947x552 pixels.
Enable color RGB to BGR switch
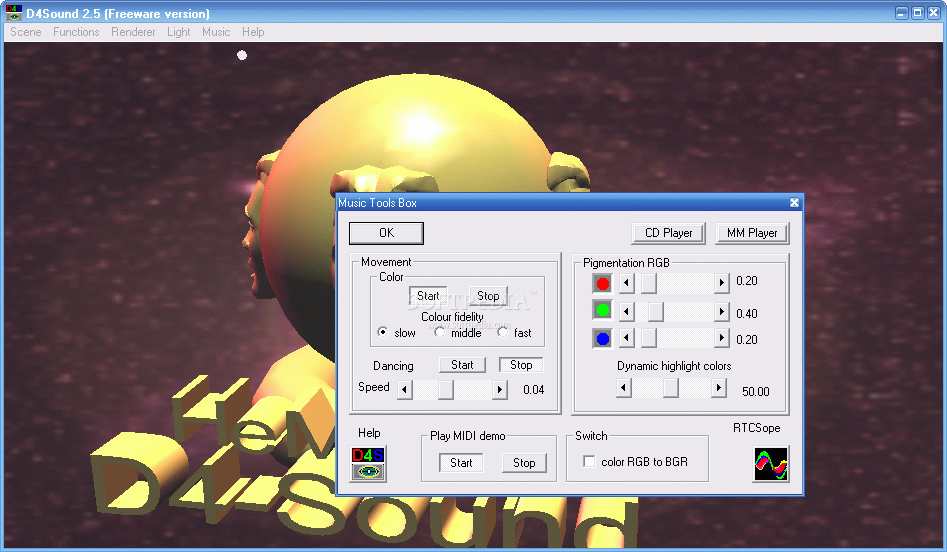point(589,461)
